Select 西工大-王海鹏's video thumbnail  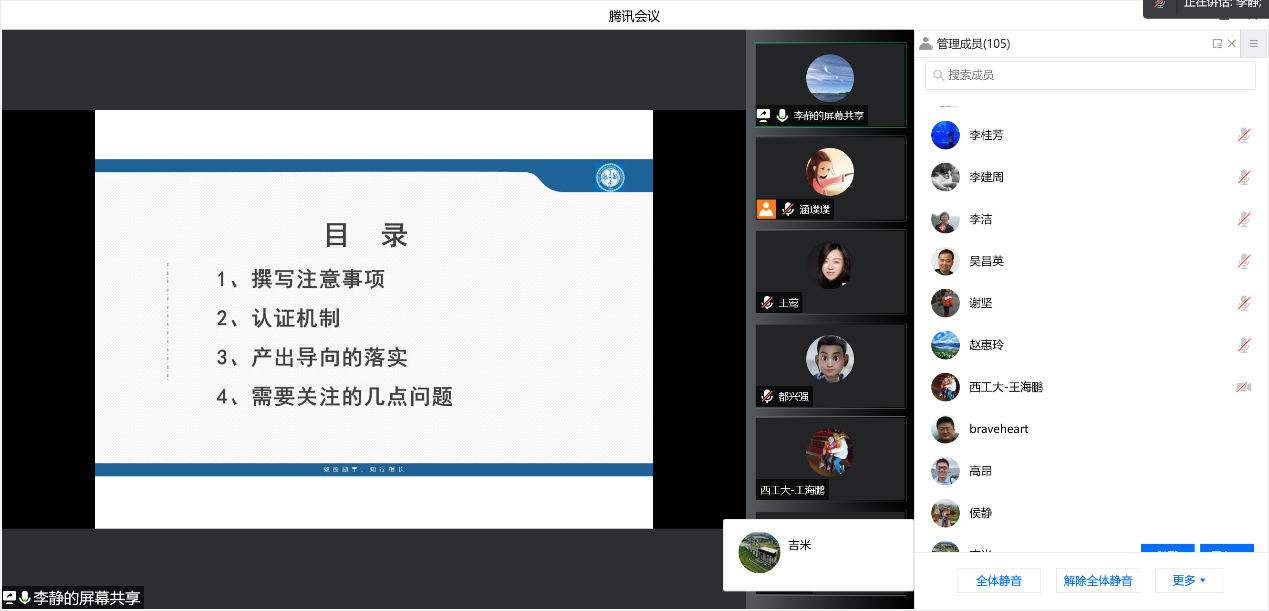(x=830, y=458)
